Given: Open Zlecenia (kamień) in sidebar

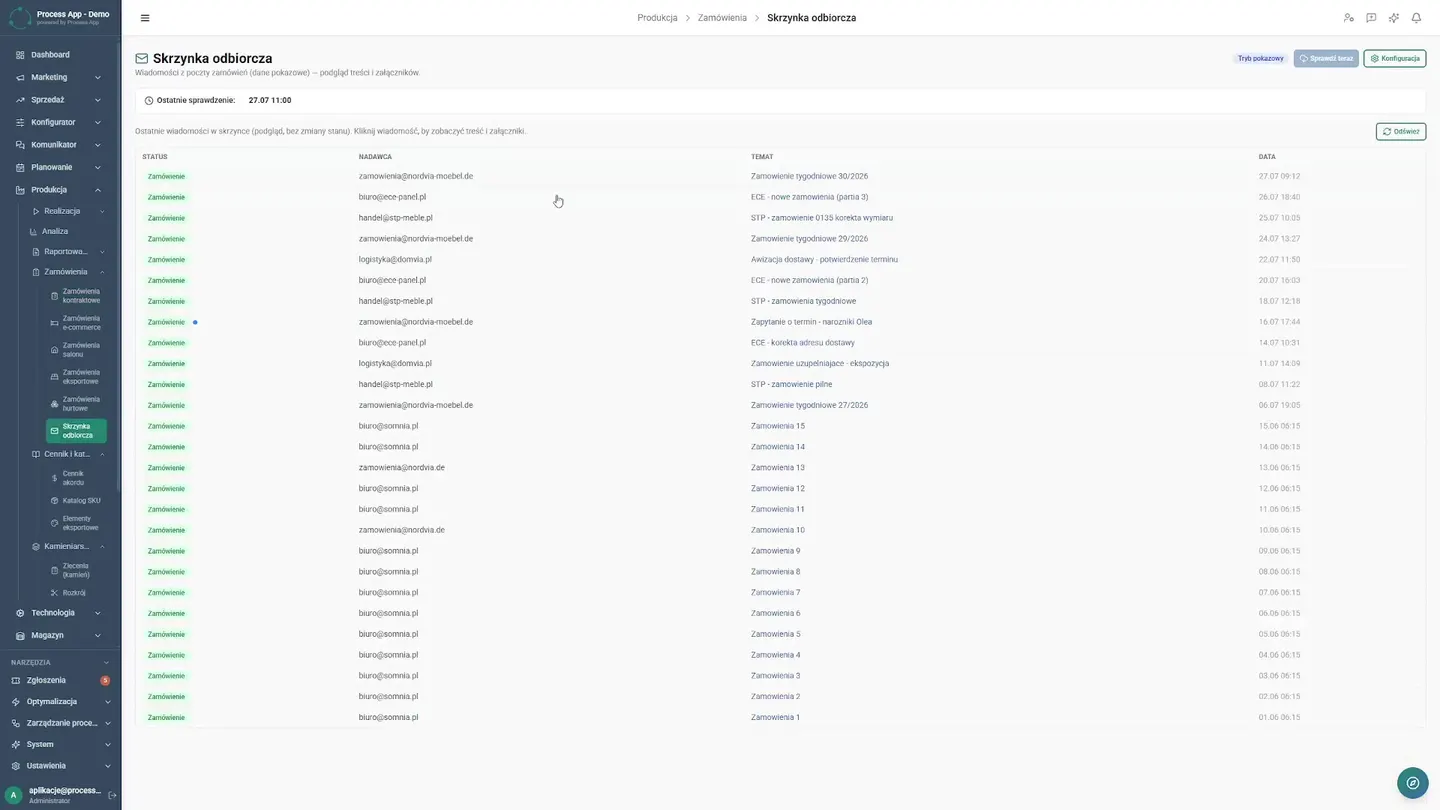Looking at the screenshot, I should pos(77,570).
